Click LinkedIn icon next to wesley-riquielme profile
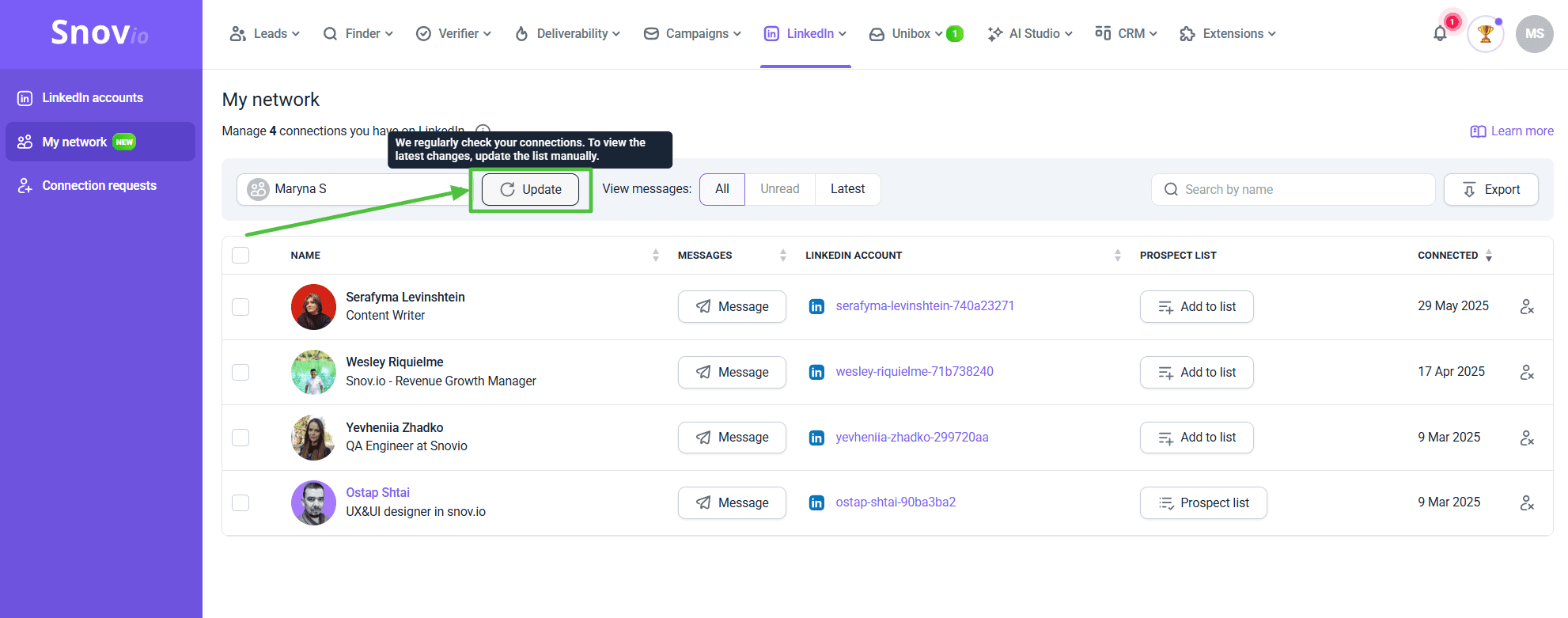The height and width of the screenshot is (618, 1568). coord(816,372)
